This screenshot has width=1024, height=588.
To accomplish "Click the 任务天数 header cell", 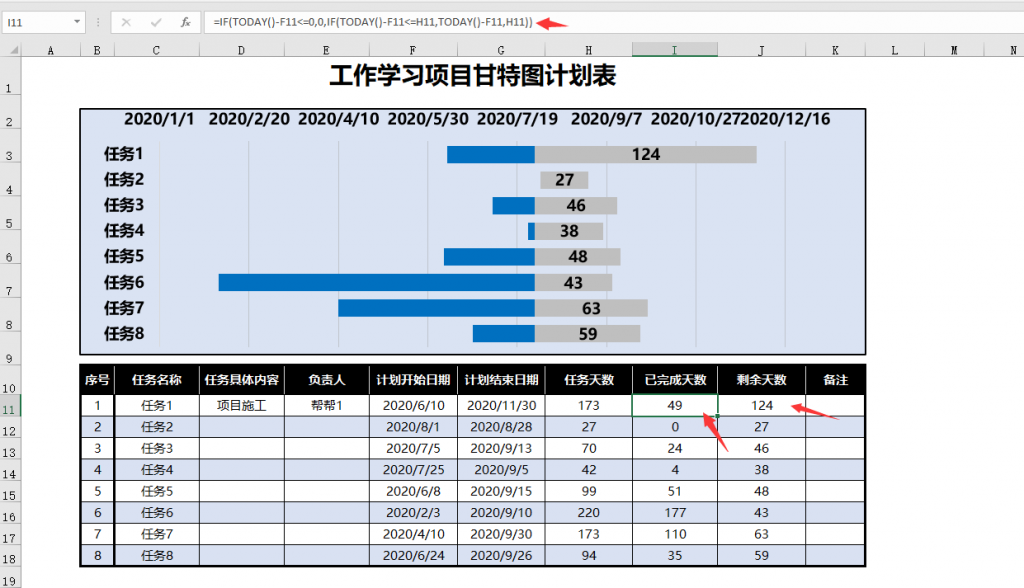I will point(589,380).
